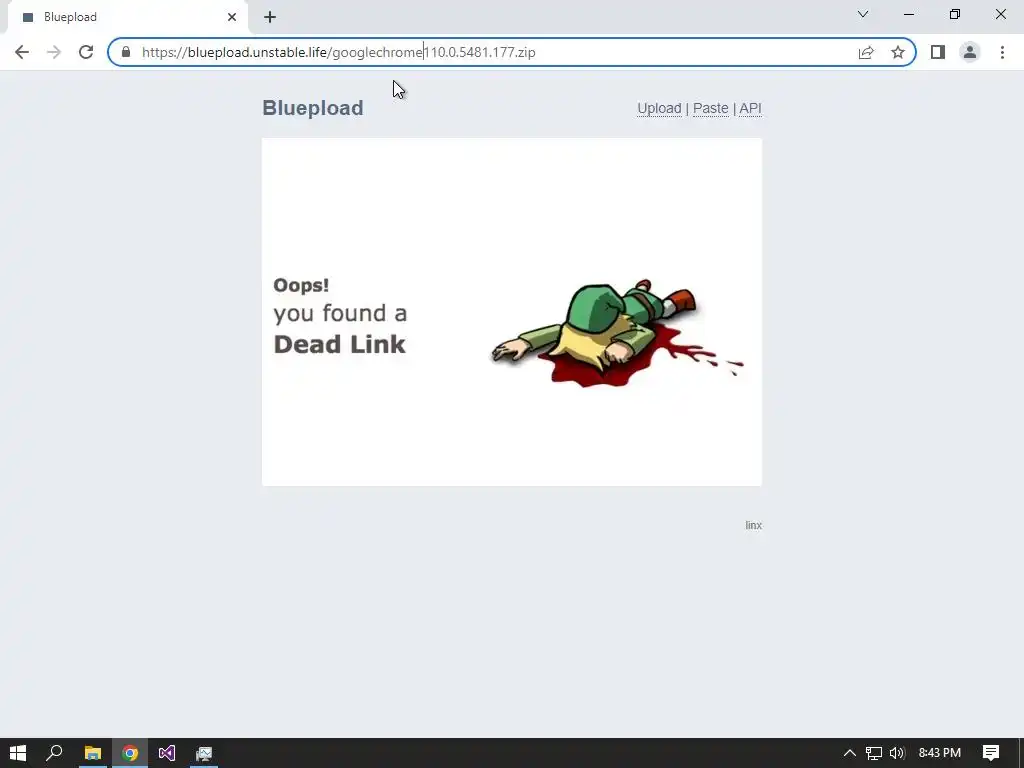The height and width of the screenshot is (768, 1024).
Task: Click the dead Link cartoon image
Action: click(x=617, y=333)
